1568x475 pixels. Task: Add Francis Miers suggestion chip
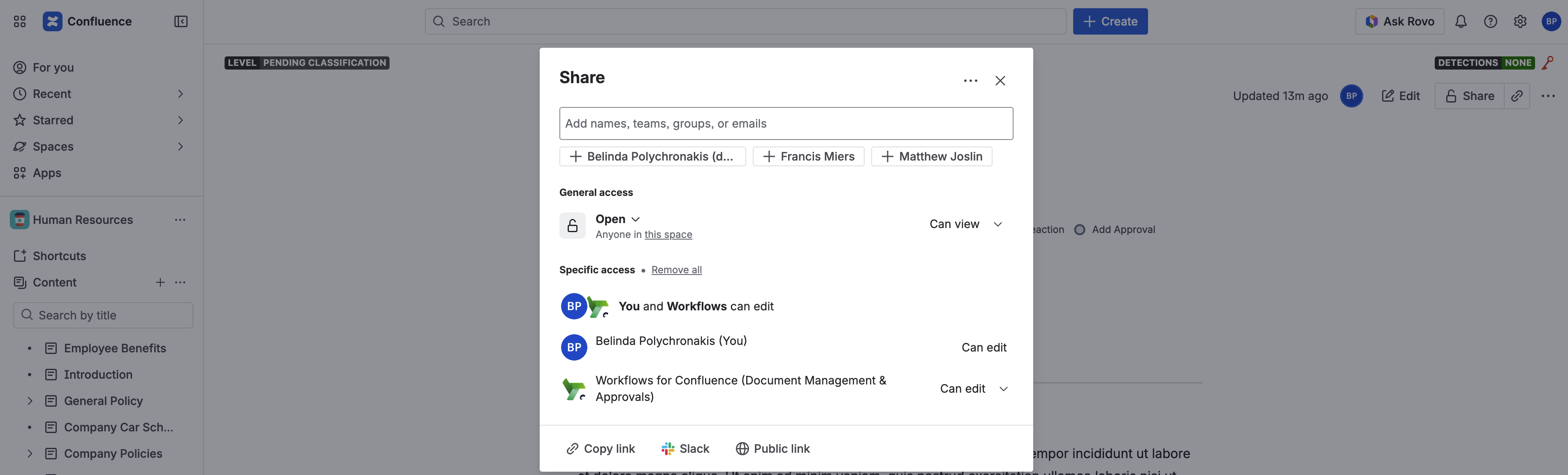tap(808, 156)
